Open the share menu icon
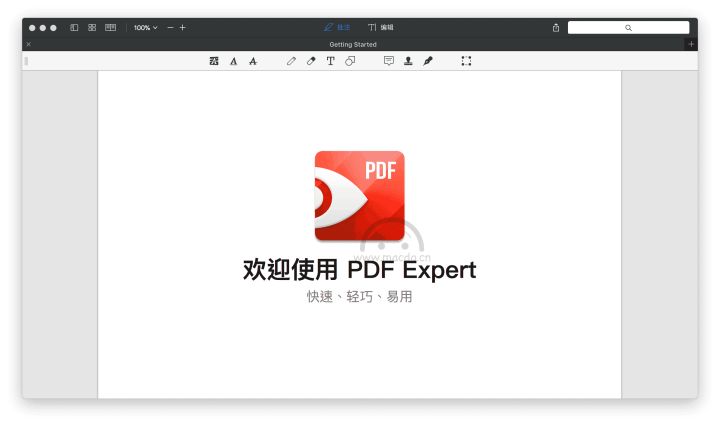The image size is (720, 425). pos(556,28)
